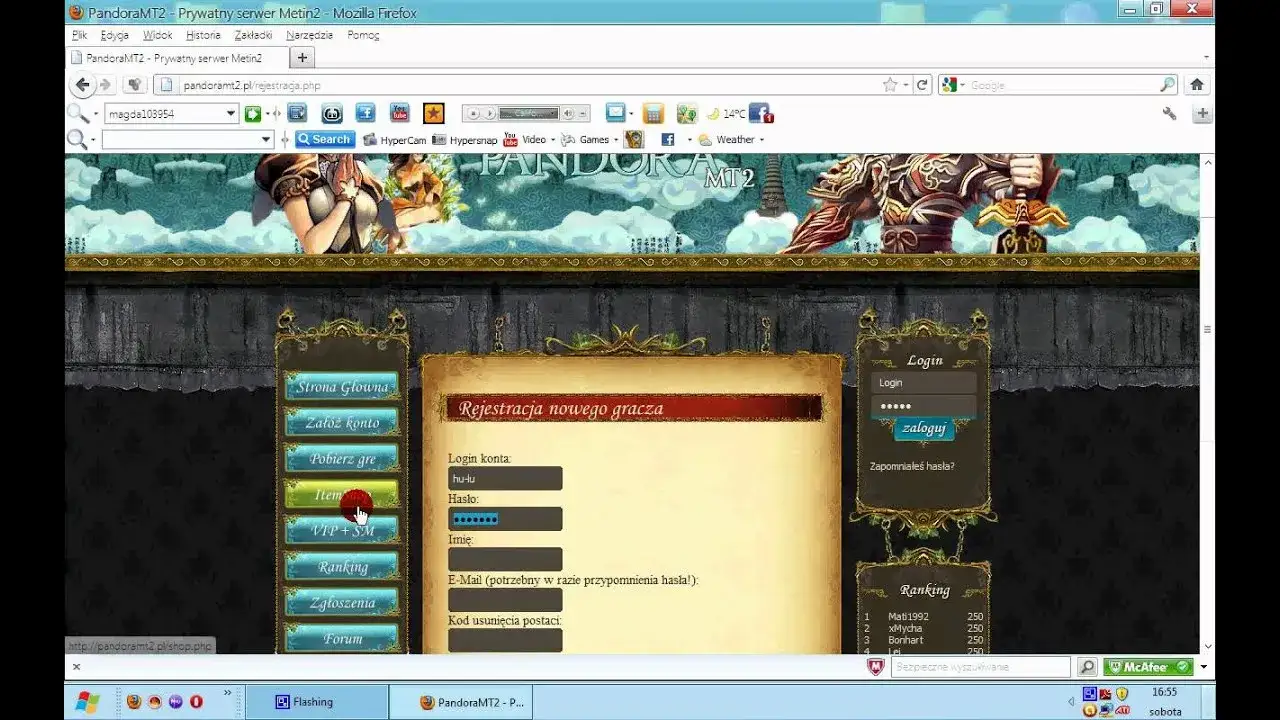Image resolution: width=1280 pixels, height=720 pixels.
Task: Click the Opera icon in quick launch
Action: pyautogui.click(x=196, y=702)
